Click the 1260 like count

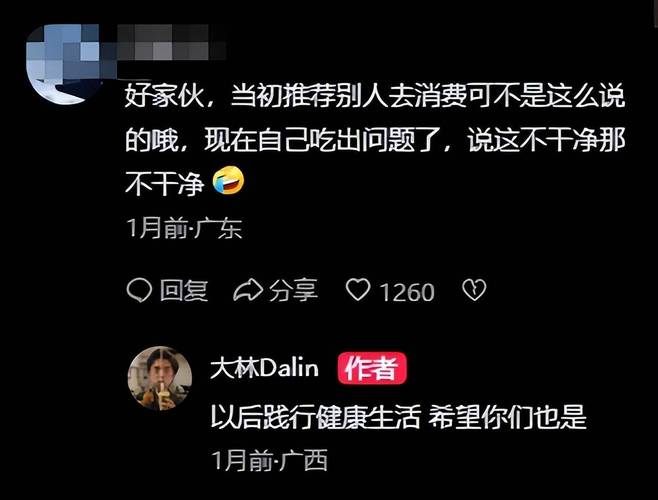click(407, 292)
